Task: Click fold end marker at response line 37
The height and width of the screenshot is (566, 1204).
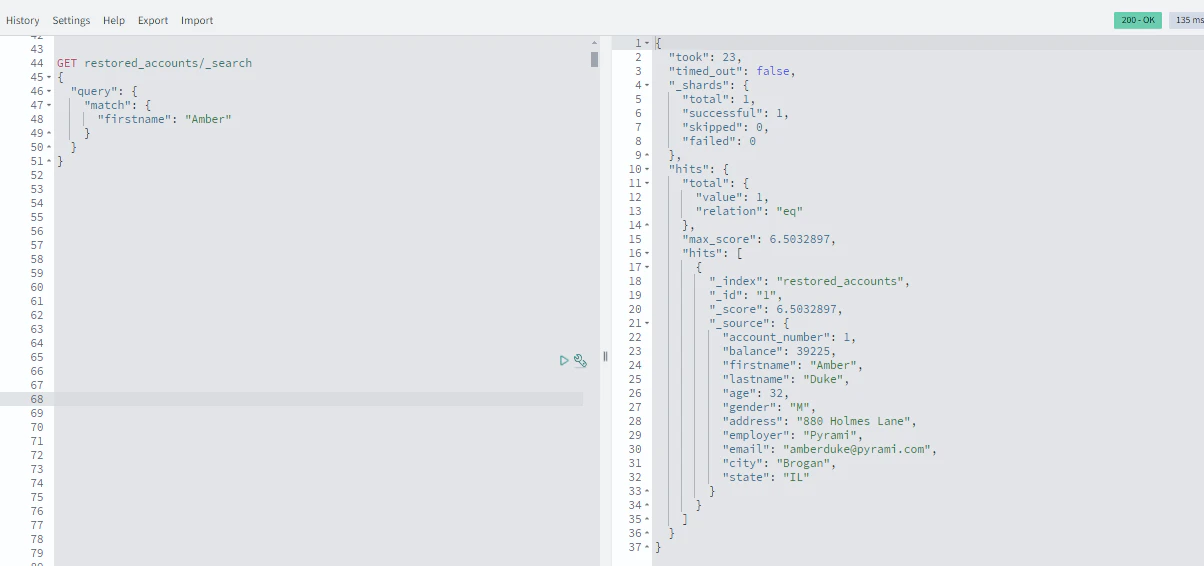Action: (x=647, y=547)
